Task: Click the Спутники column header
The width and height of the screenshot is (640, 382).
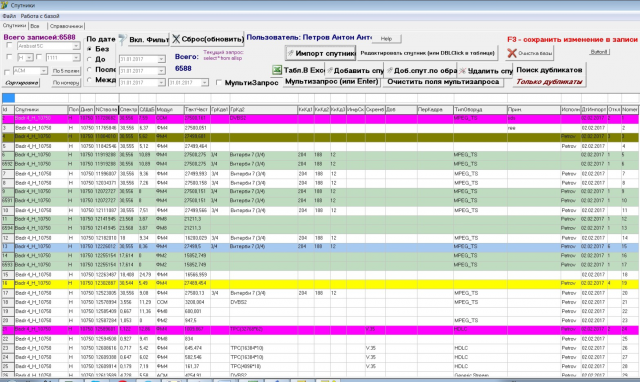Action: pyautogui.click(x=41, y=109)
